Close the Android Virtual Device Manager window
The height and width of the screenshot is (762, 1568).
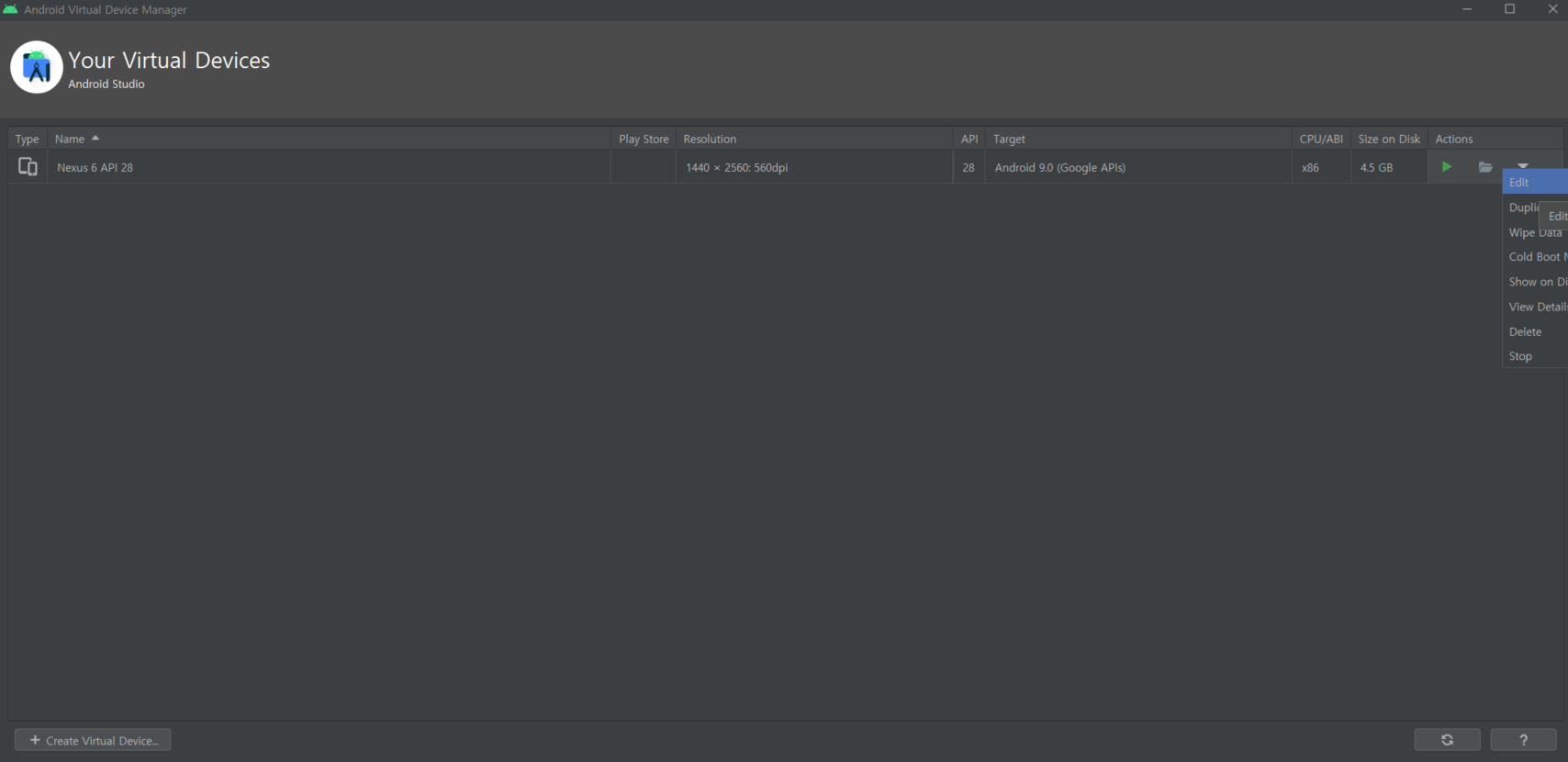(x=1552, y=9)
